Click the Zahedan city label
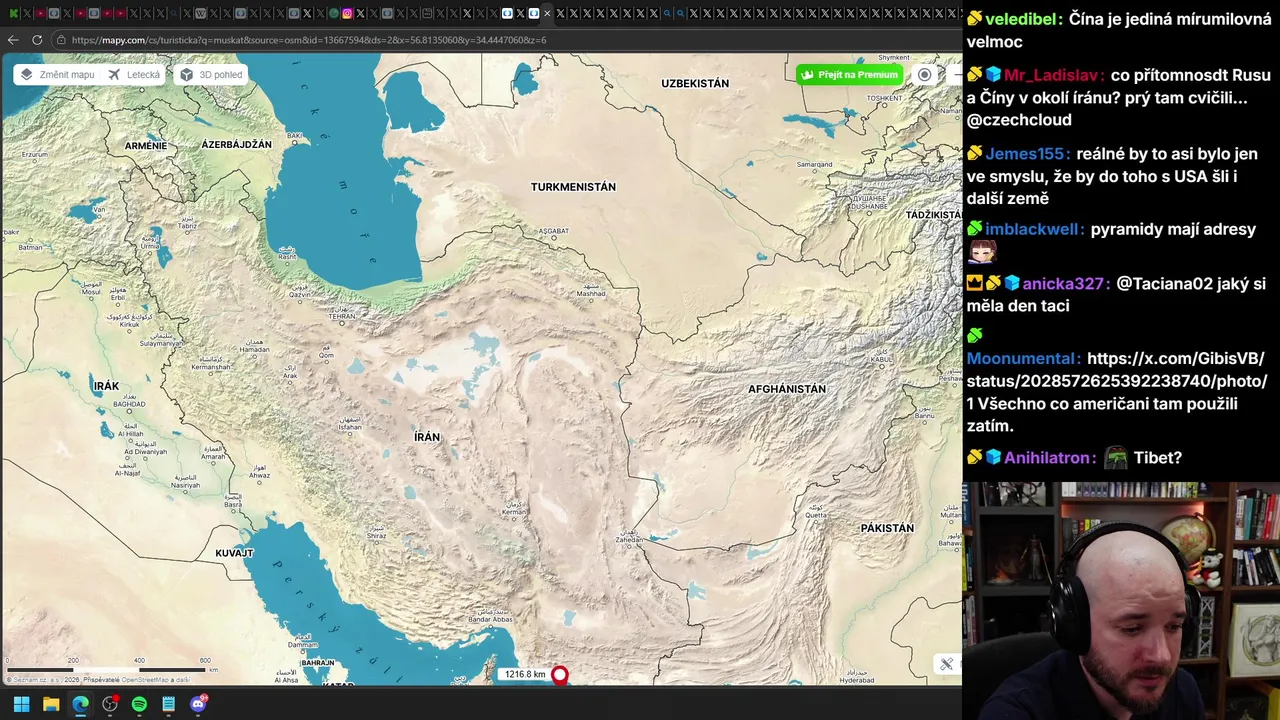The image size is (1280, 720). pos(630,540)
